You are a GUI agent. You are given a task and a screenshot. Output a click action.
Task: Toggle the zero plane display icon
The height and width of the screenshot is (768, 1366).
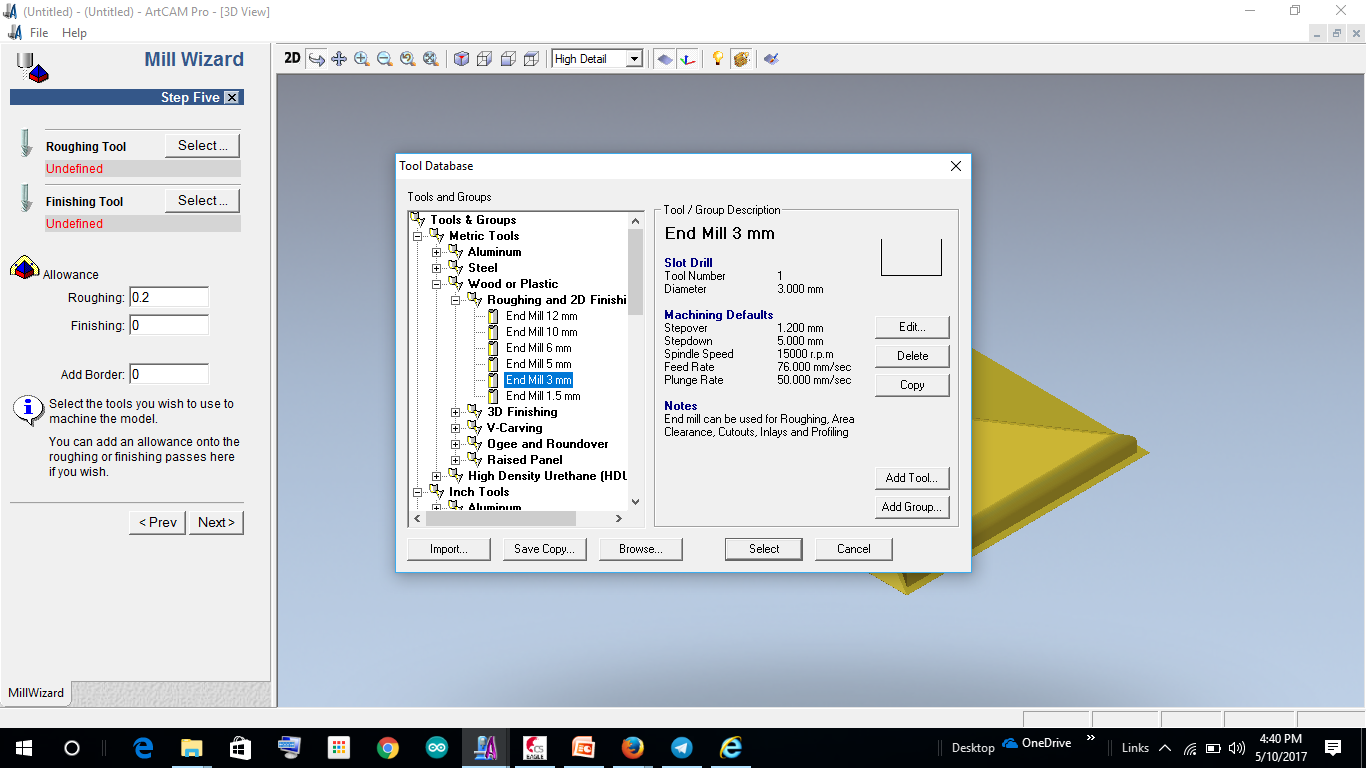[x=664, y=59]
